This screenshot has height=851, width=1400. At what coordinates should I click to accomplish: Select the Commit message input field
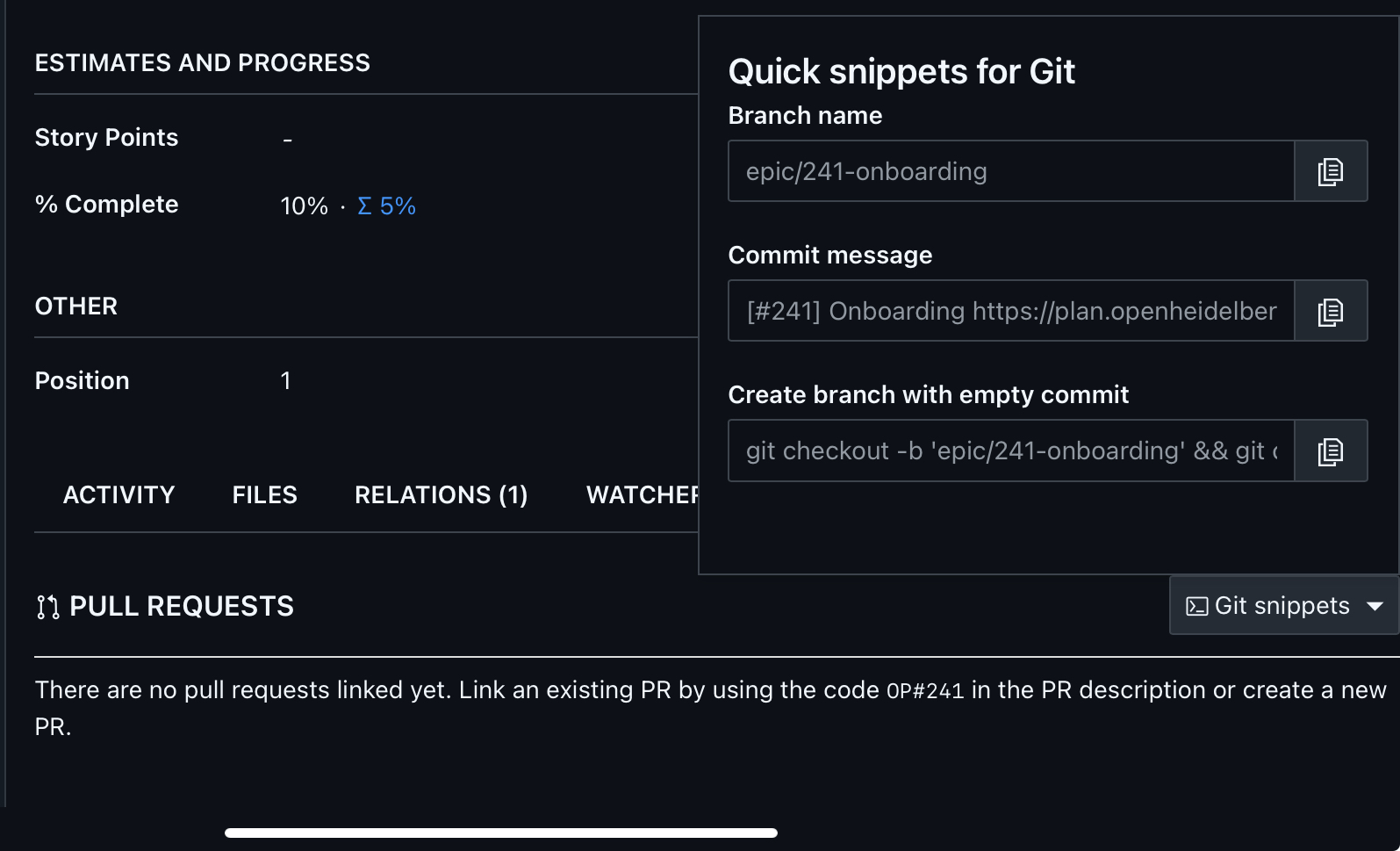click(1010, 311)
